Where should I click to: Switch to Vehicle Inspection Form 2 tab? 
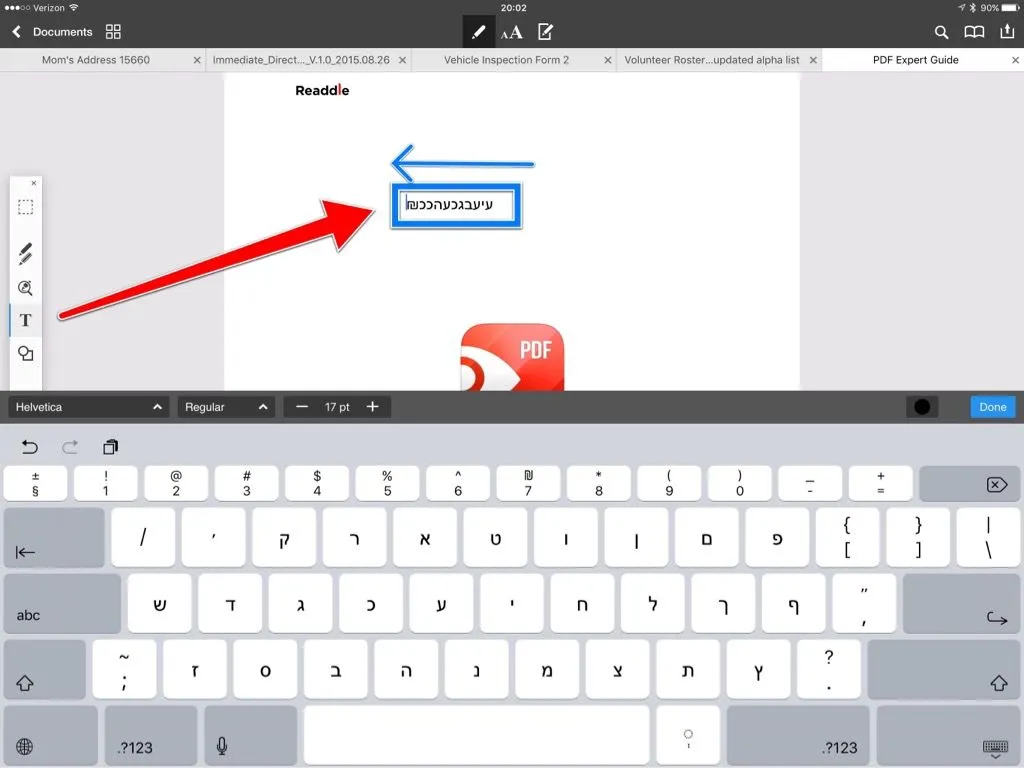coord(506,60)
